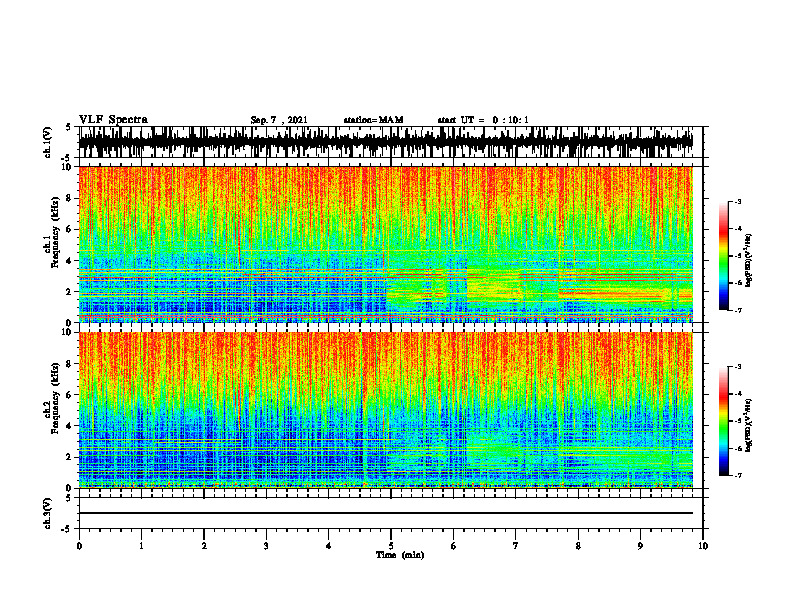Click the "log(PSD)" label beside ch.2 color bar
792x612 pixels.
pos(750,425)
